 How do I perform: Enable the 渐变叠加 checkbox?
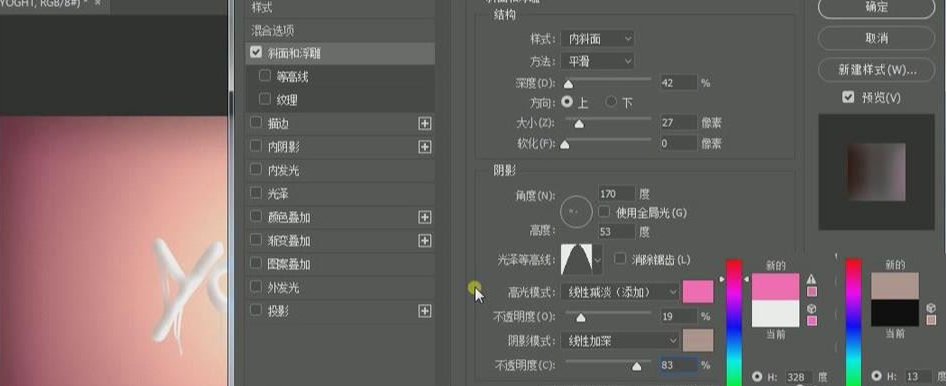[255, 240]
